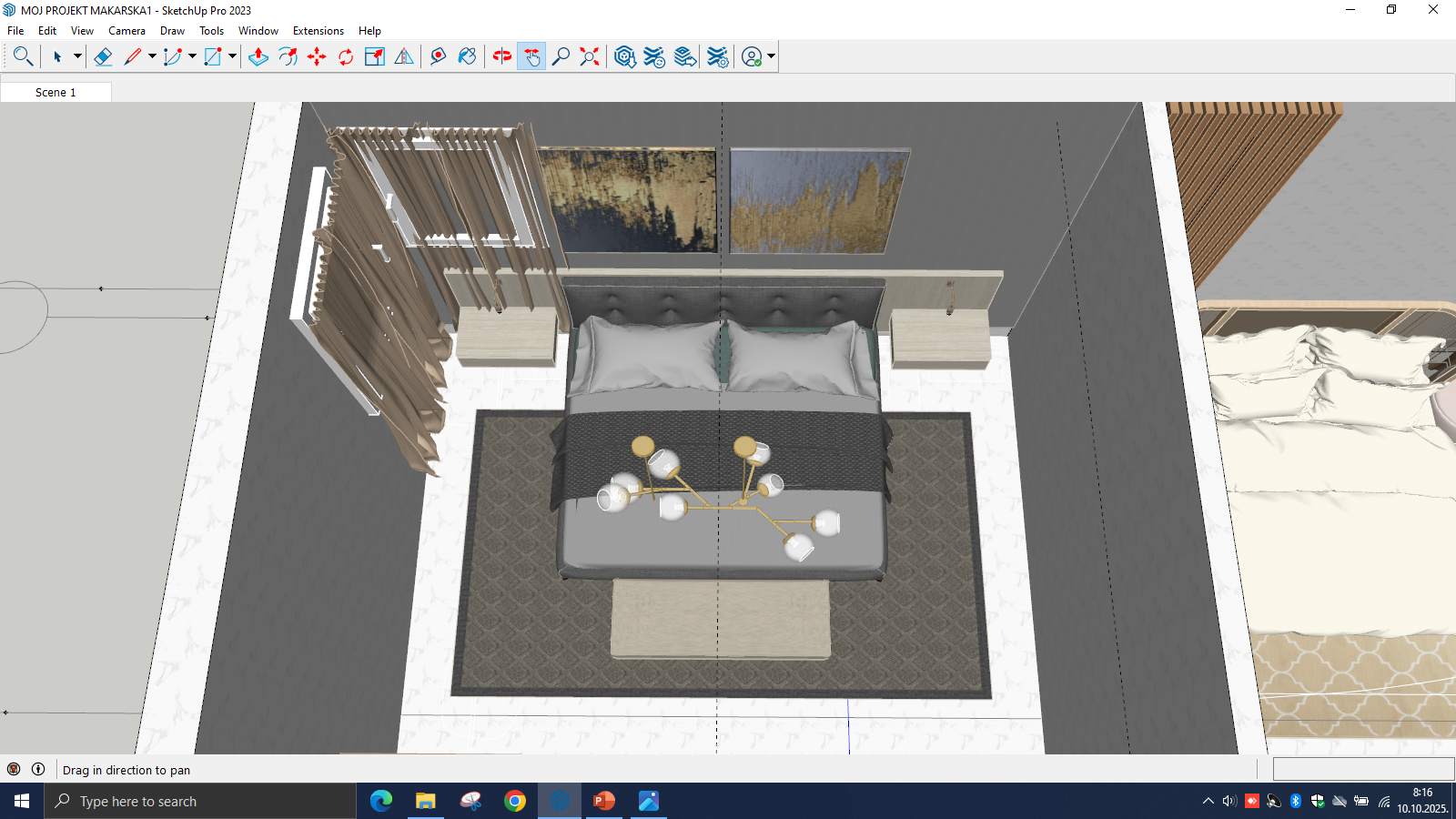The width and height of the screenshot is (1456, 819).
Task: Toggle the Pan tool
Action: pos(531,56)
